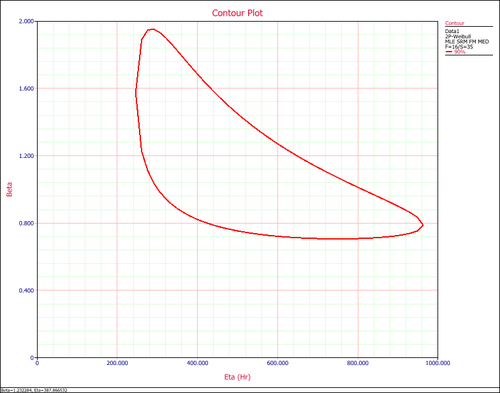Screen dimensions: 500x393
Task: Select the "Eta (Hr)" horizontal axis label
Action: (x=237, y=377)
